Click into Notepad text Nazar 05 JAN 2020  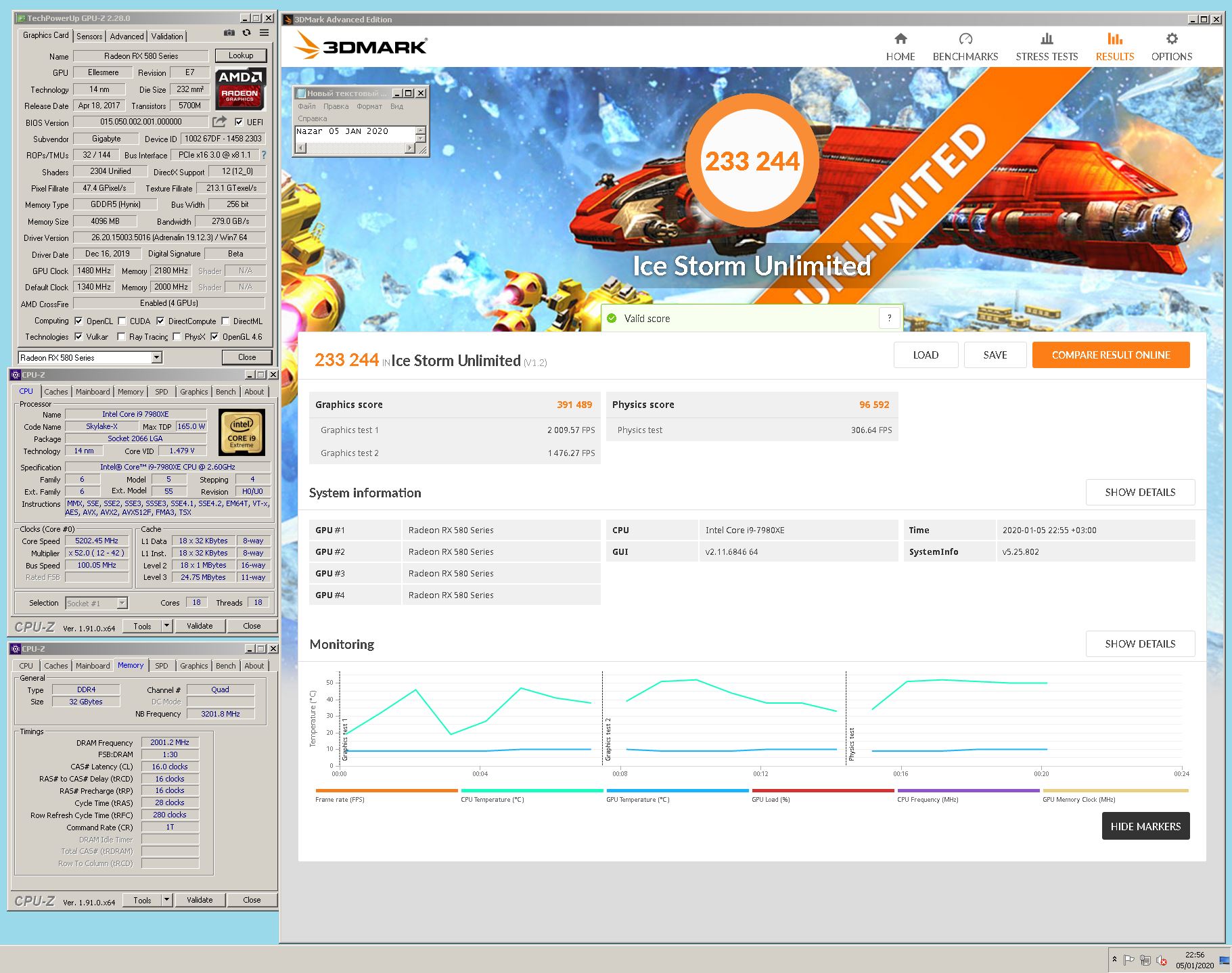click(342, 131)
